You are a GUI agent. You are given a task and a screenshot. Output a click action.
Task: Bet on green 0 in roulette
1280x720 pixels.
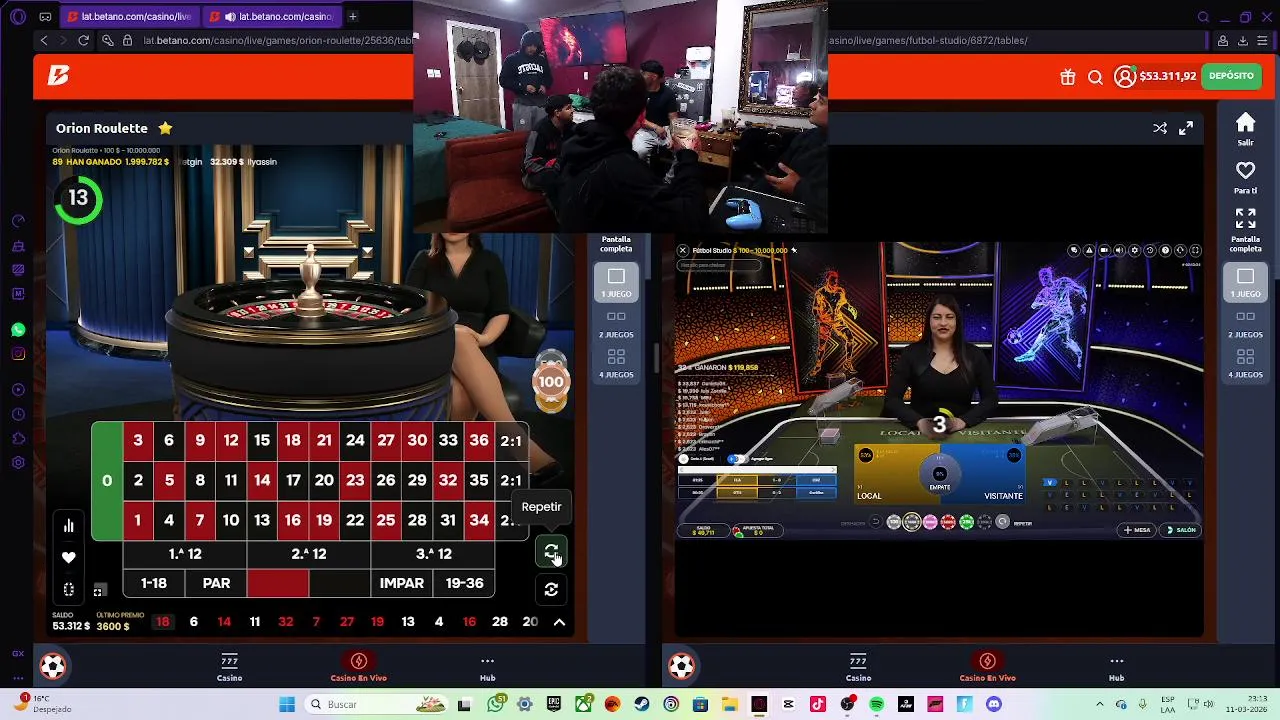107,481
